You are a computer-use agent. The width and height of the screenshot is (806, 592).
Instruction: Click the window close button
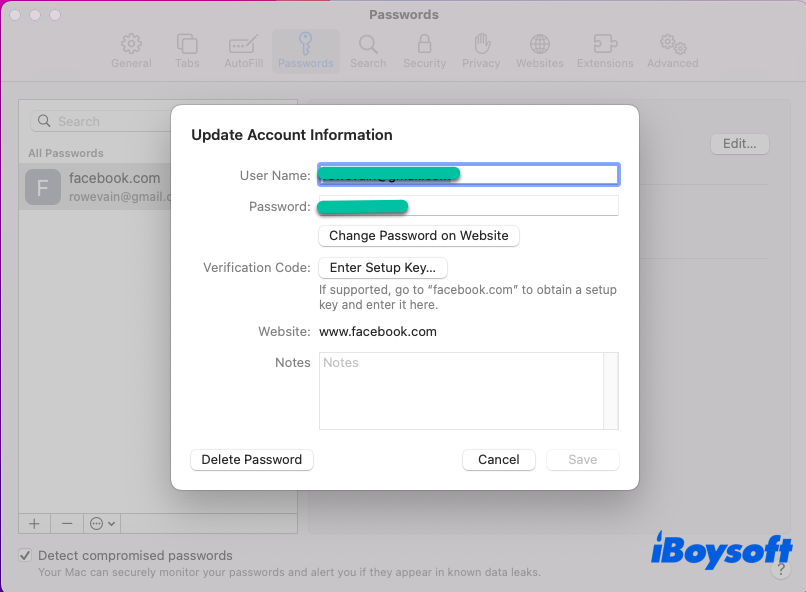click(x=15, y=15)
